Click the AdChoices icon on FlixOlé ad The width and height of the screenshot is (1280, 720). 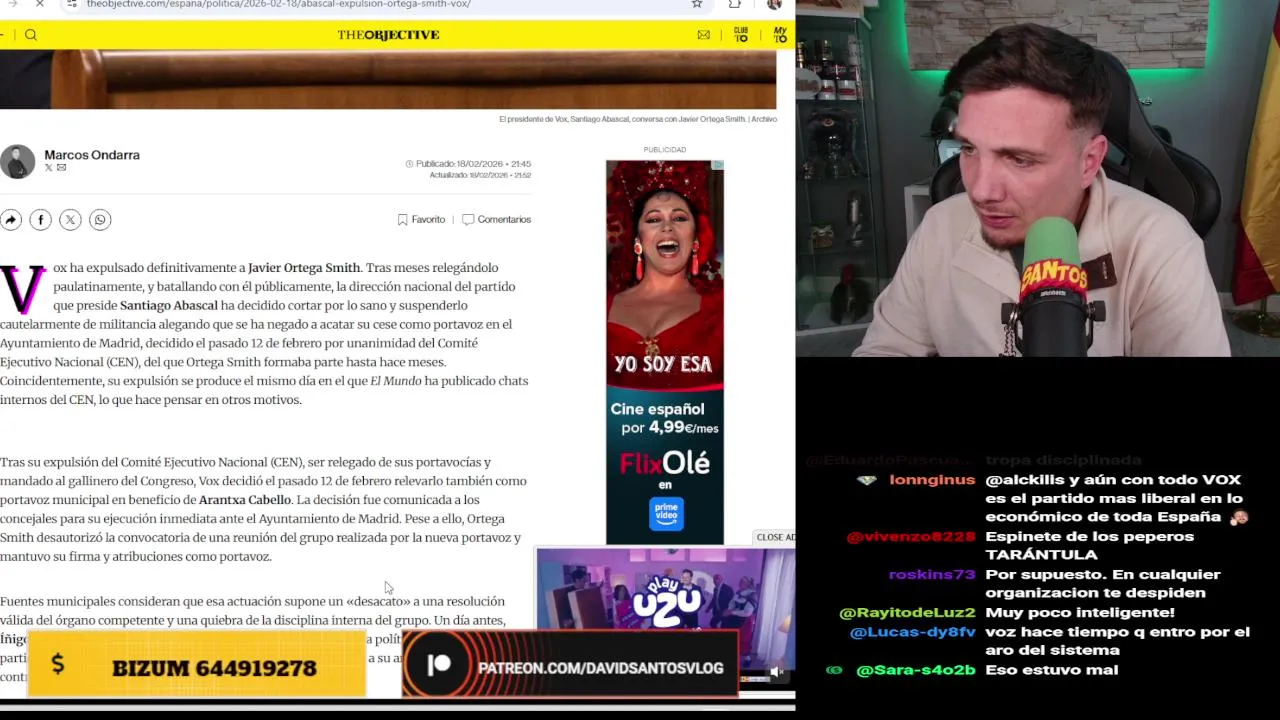717,165
